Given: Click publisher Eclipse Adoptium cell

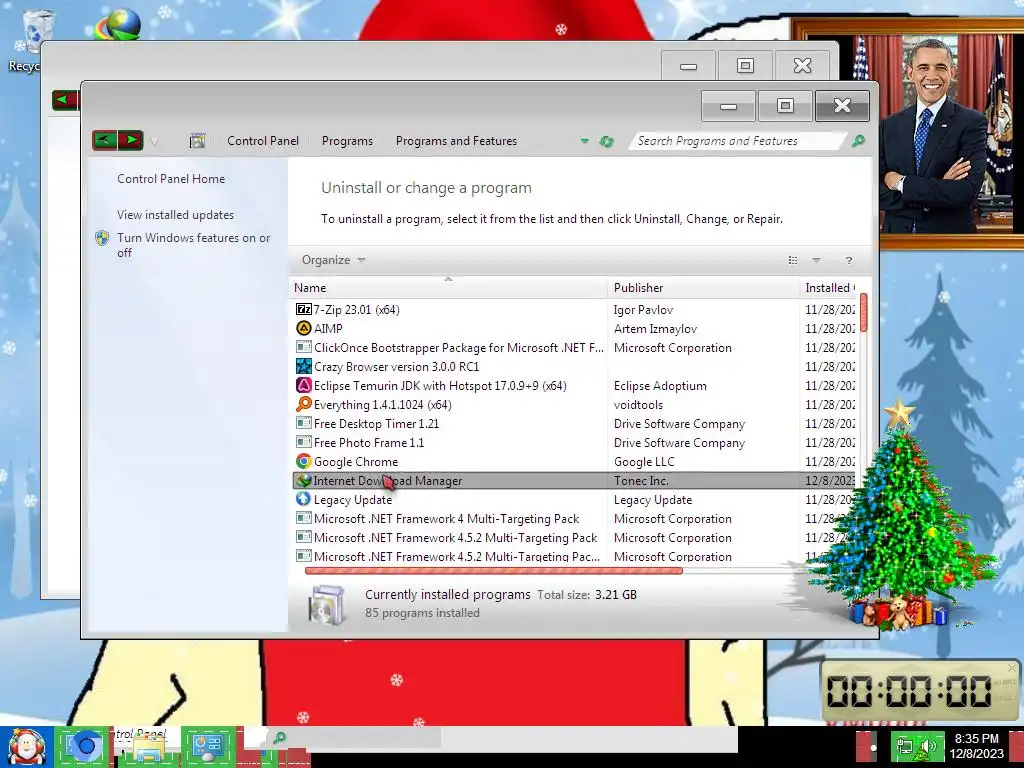Looking at the screenshot, I should pos(660,385).
